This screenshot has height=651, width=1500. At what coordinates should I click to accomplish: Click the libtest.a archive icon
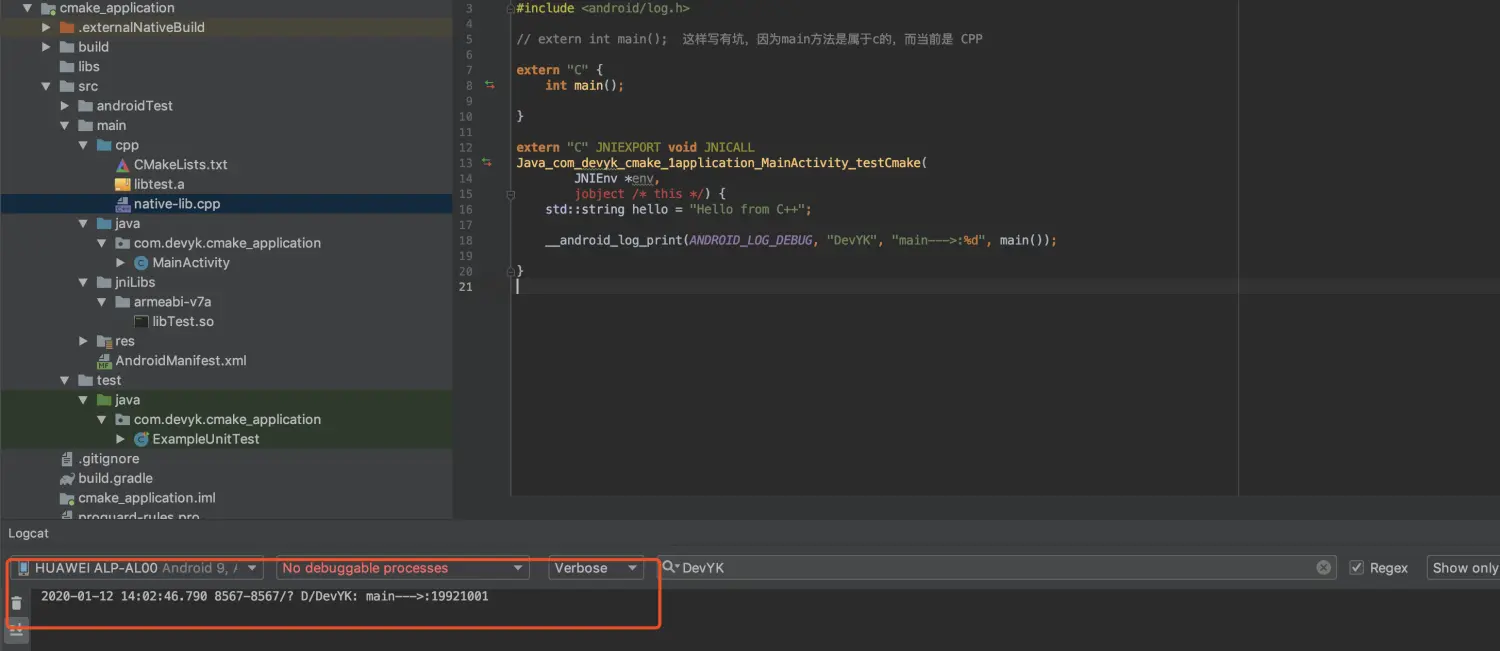pos(122,184)
